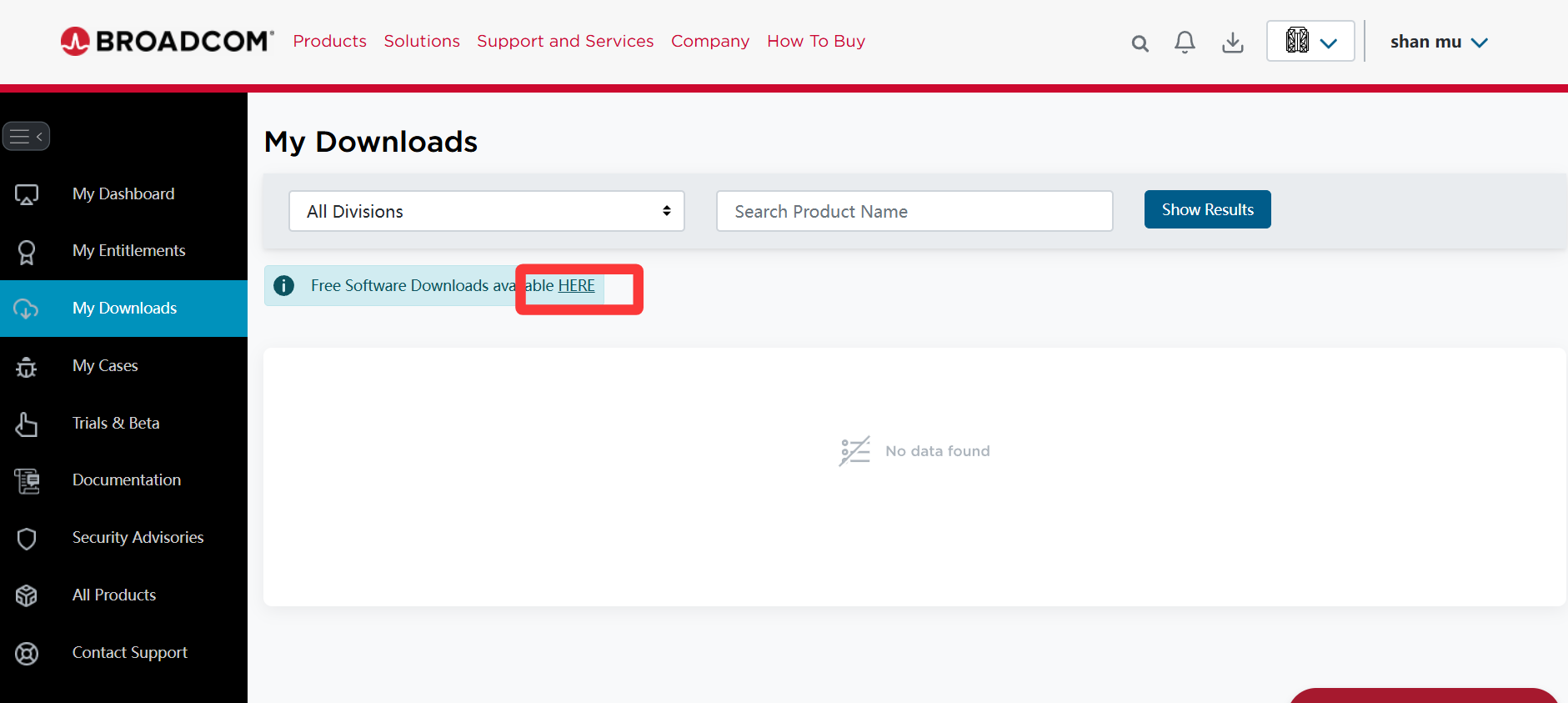Open Support and Services menu
The width and height of the screenshot is (1568, 703).
(565, 41)
